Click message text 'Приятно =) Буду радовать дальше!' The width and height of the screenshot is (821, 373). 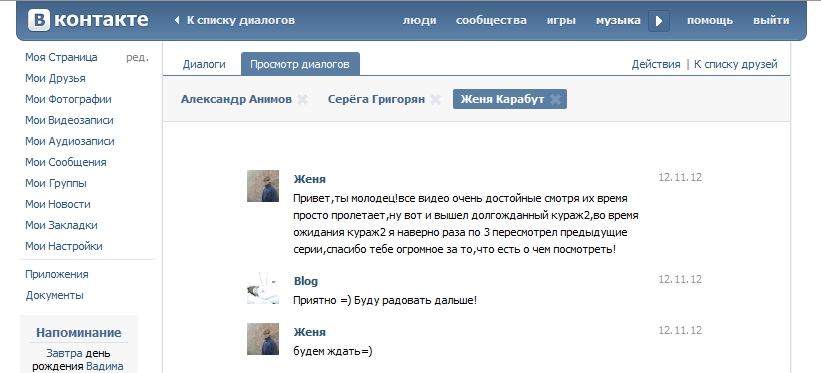pos(385,301)
